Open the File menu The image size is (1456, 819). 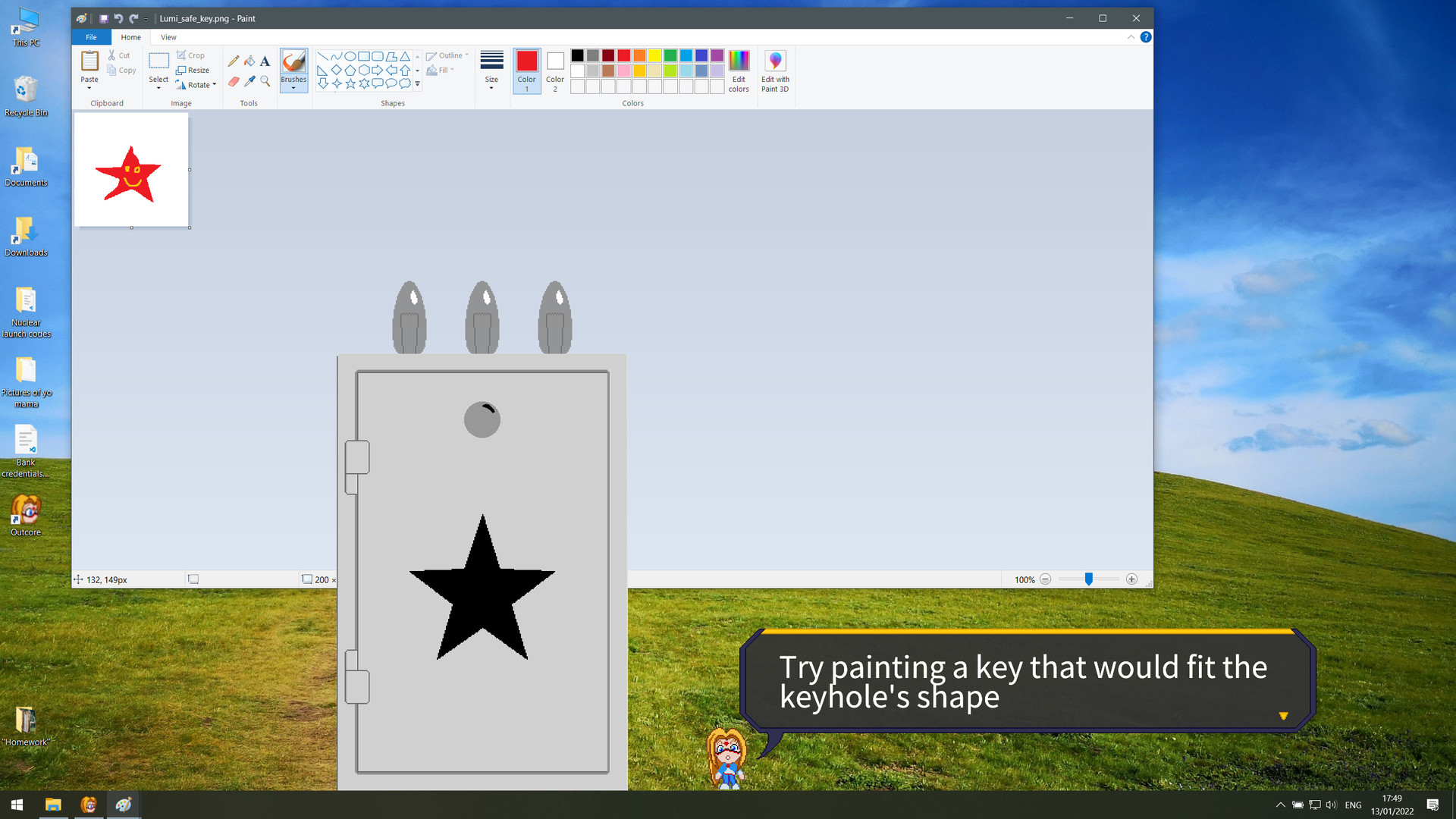[90, 36]
